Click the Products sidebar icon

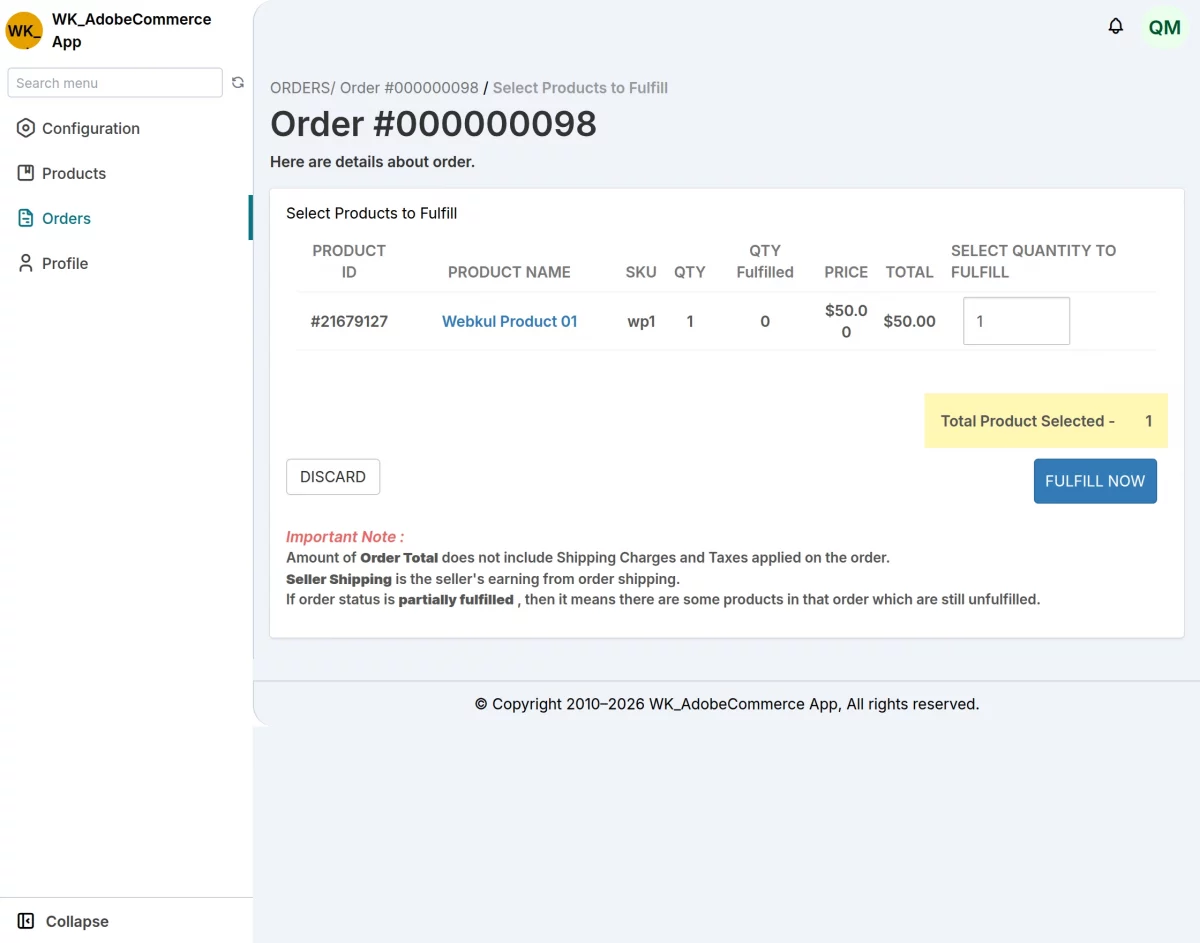tap(26, 173)
